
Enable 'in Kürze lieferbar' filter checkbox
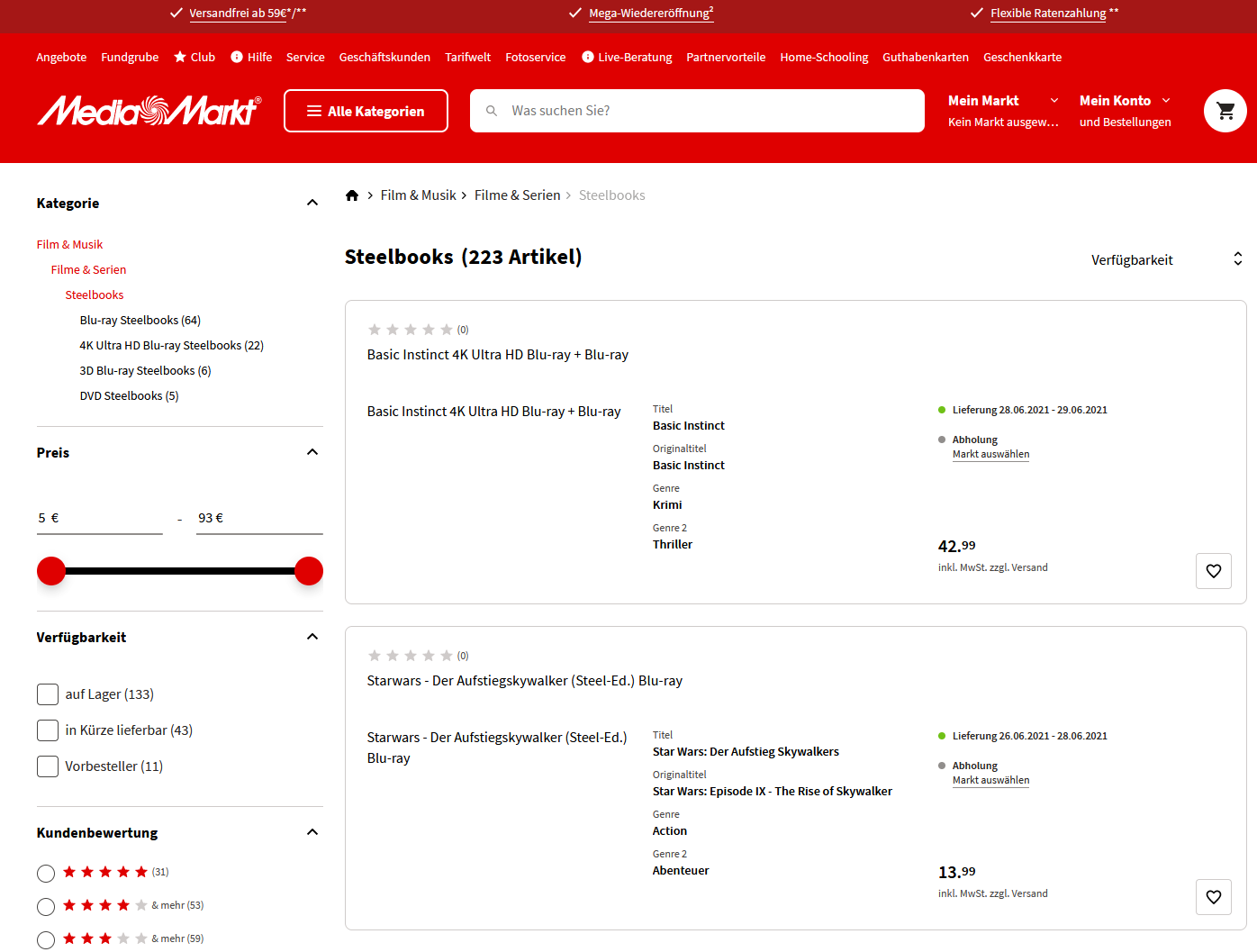tap(48, 730)
